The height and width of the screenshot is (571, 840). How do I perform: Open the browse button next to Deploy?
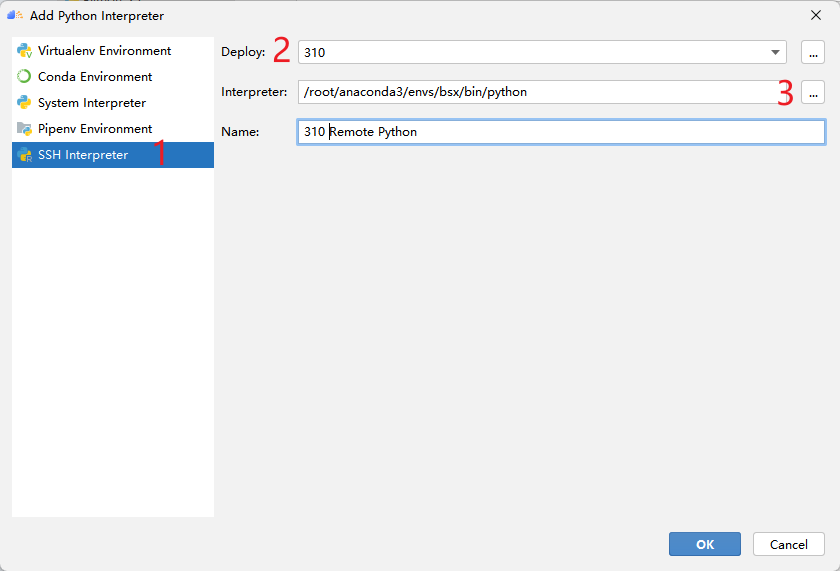(x=813, y=52)
